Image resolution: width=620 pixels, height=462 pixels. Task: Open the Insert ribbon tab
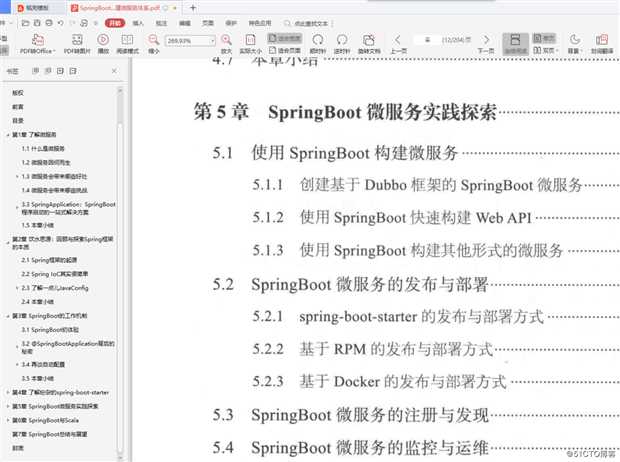pos(138,23)
